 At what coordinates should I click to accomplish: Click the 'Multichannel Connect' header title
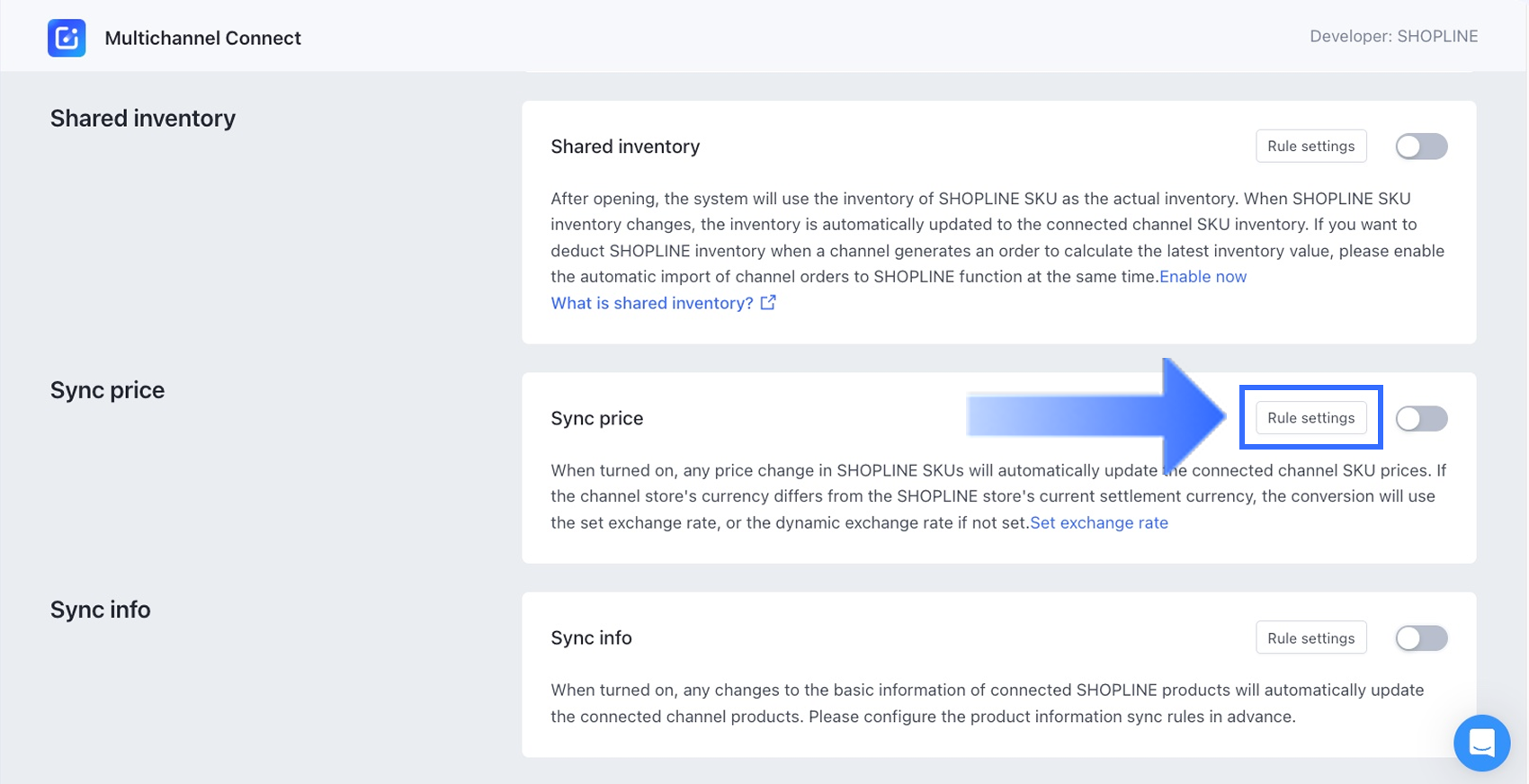click(202, 38)
